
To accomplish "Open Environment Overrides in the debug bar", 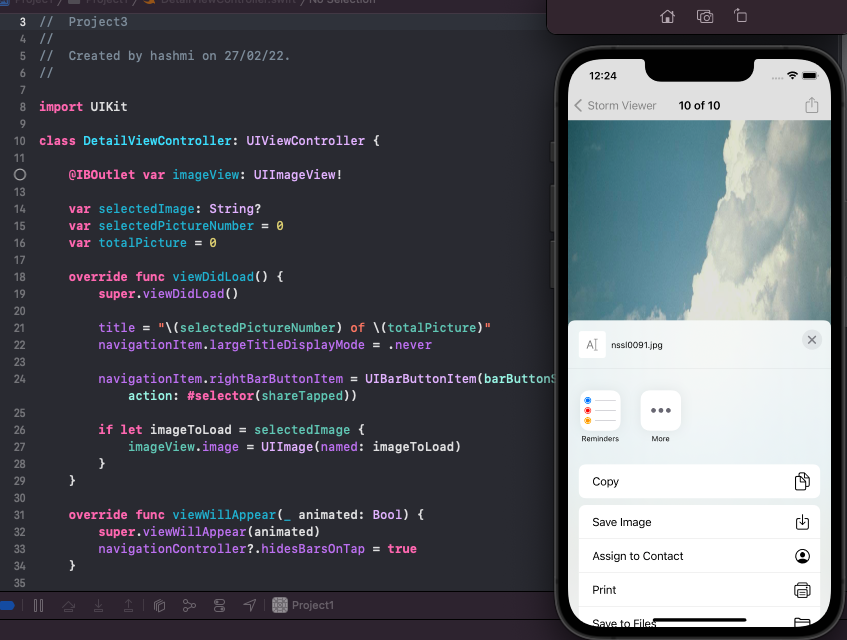I will coord(220,605).
